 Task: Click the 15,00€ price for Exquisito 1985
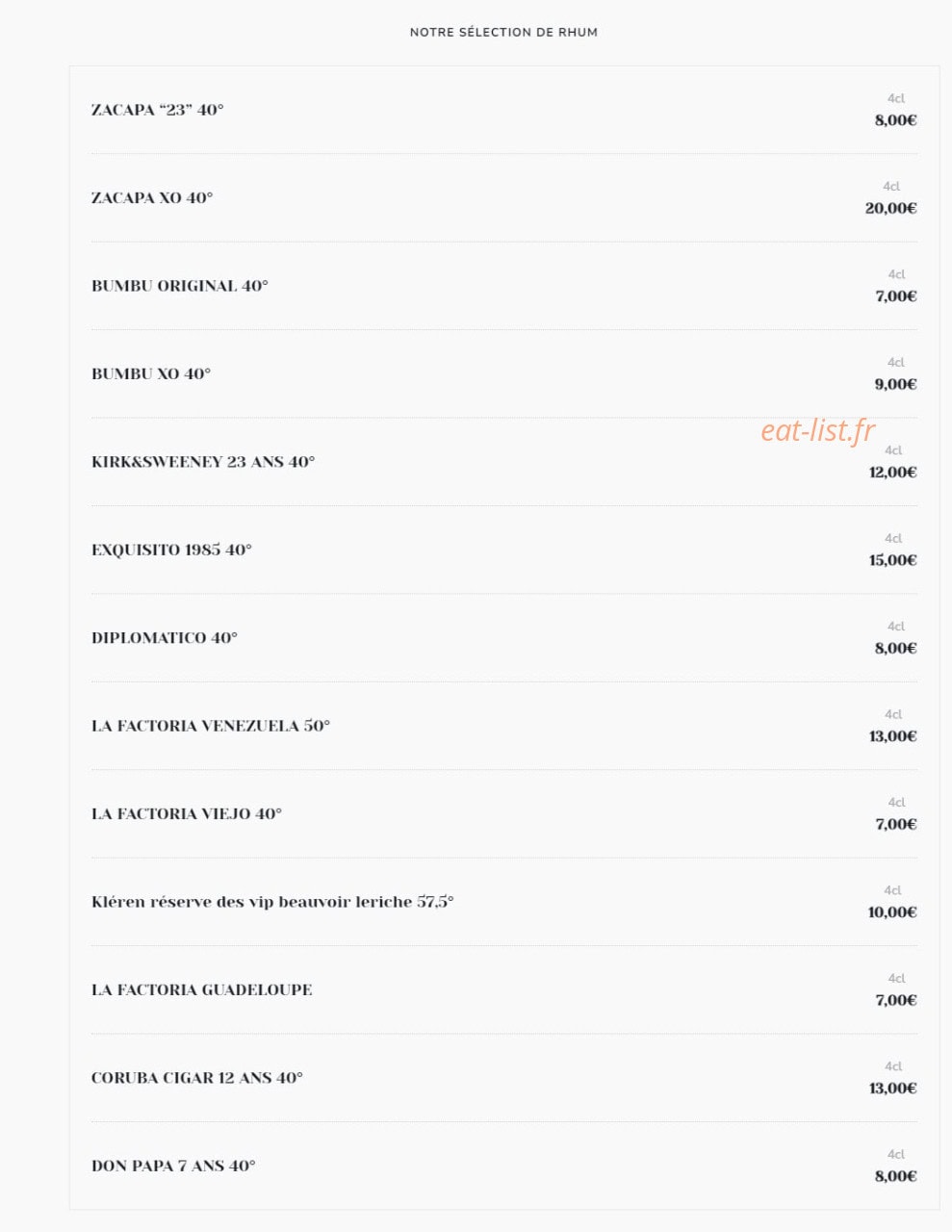892,560
